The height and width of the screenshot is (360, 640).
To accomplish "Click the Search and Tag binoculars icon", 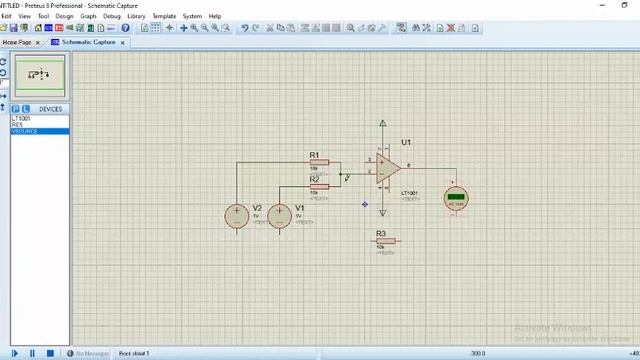I will pos(416,28).
